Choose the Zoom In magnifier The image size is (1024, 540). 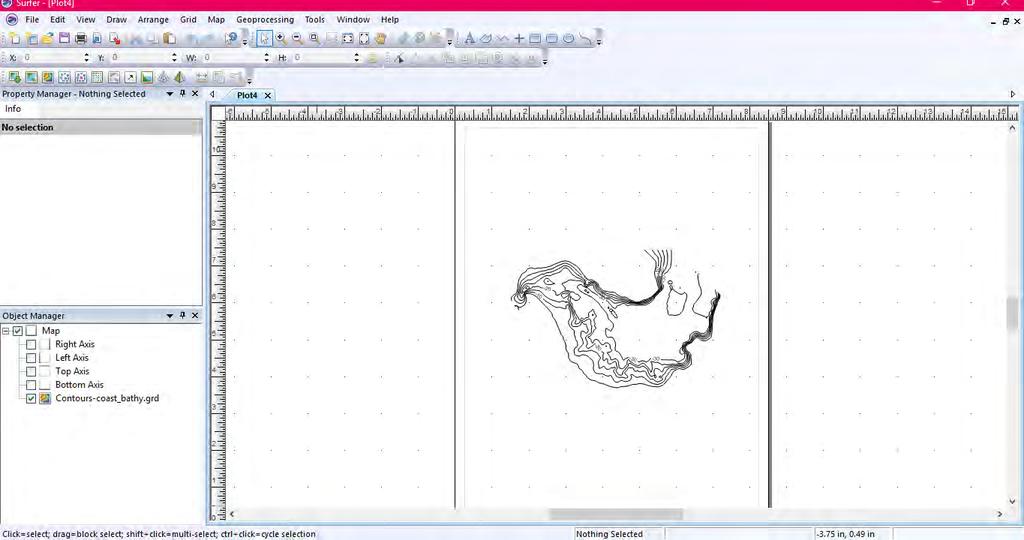pos(281,39)
